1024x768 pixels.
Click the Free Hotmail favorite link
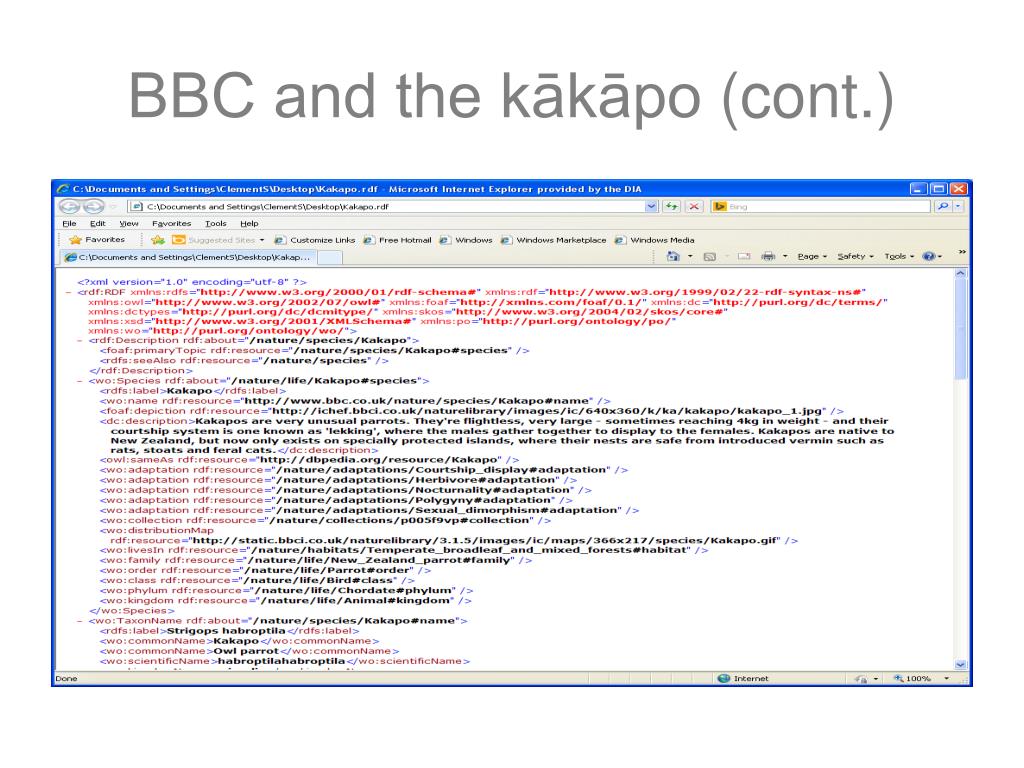coord(398,240)
